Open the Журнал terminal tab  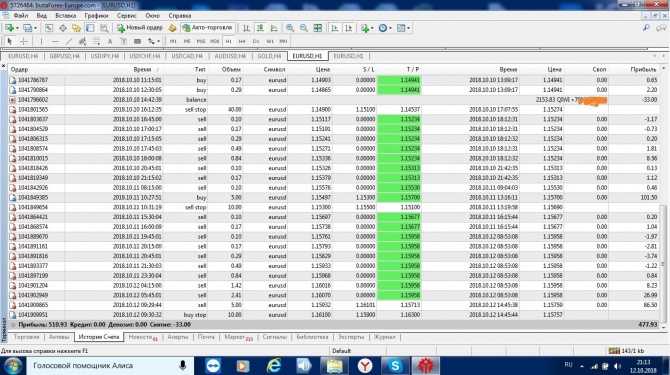point(385,337)
